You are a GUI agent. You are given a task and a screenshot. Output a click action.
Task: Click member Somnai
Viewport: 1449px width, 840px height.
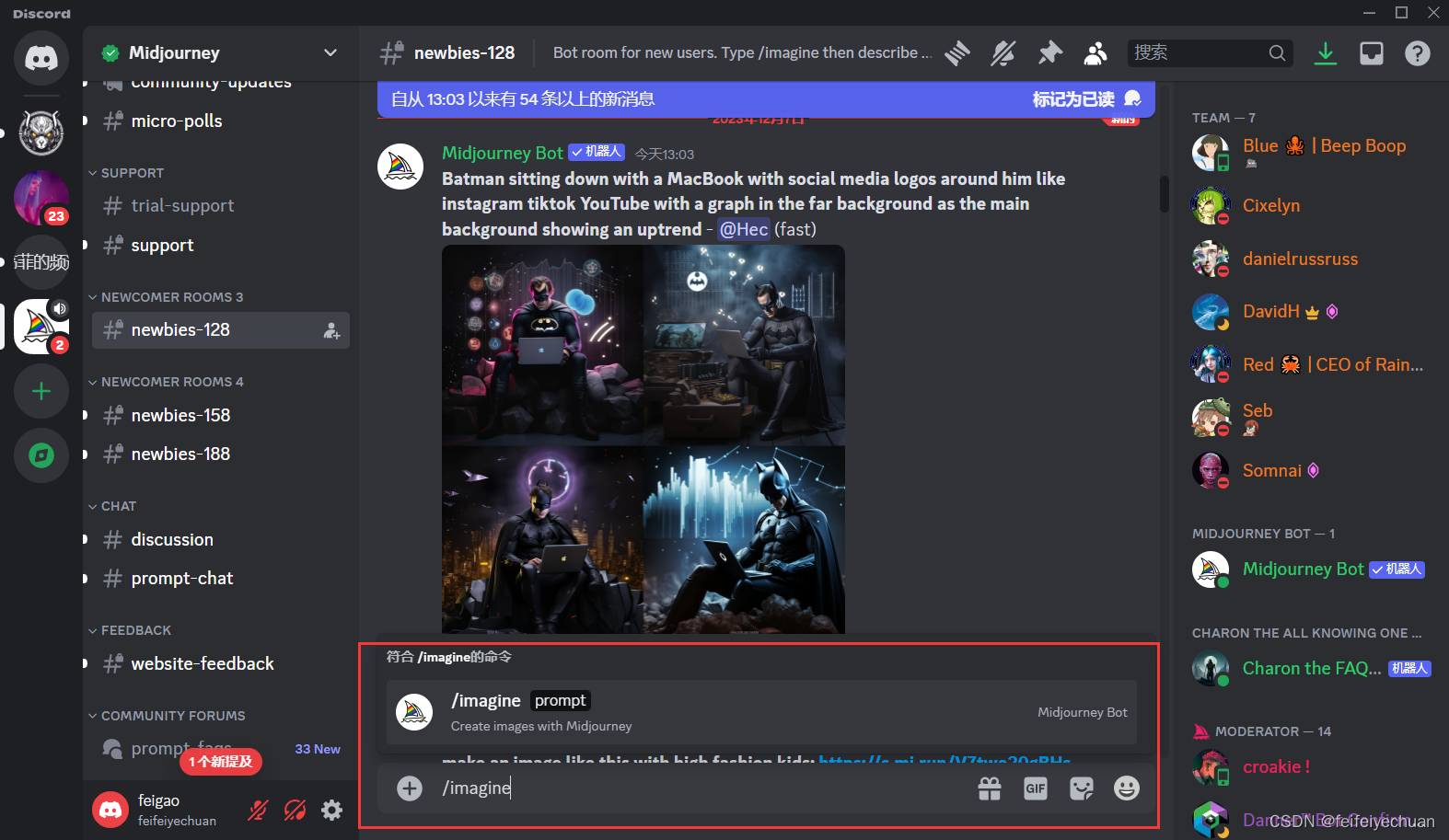click(1311, 470)
